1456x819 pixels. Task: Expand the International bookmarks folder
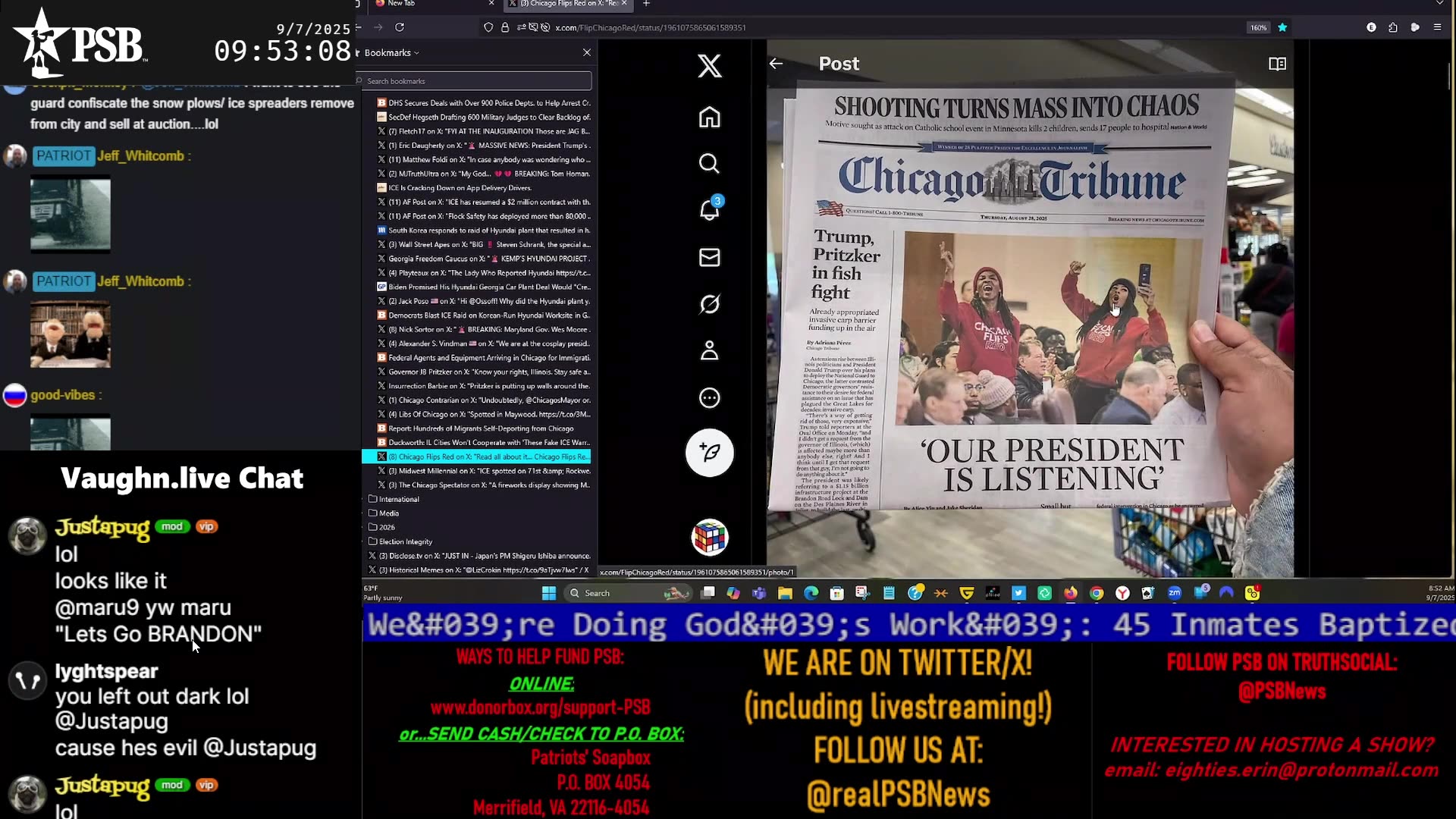(x=399, y=499)
